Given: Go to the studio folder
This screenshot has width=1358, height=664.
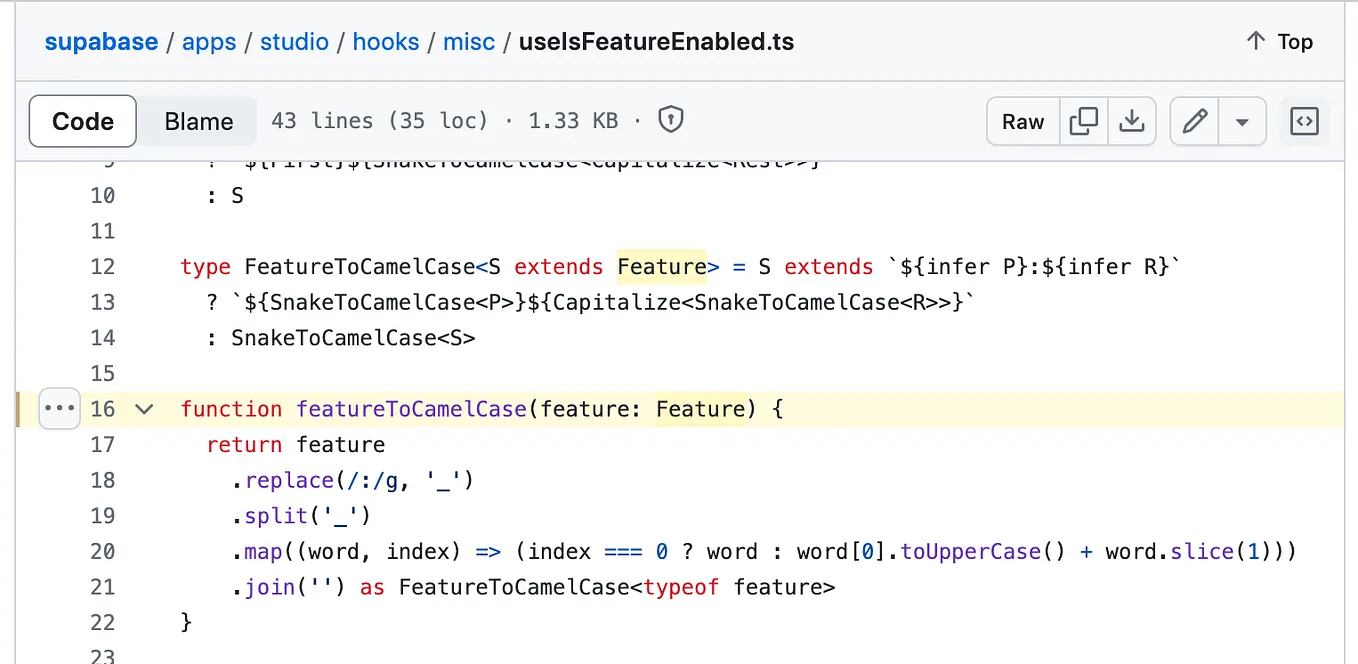Looking at the screenshot, I should tap(295, 41).
